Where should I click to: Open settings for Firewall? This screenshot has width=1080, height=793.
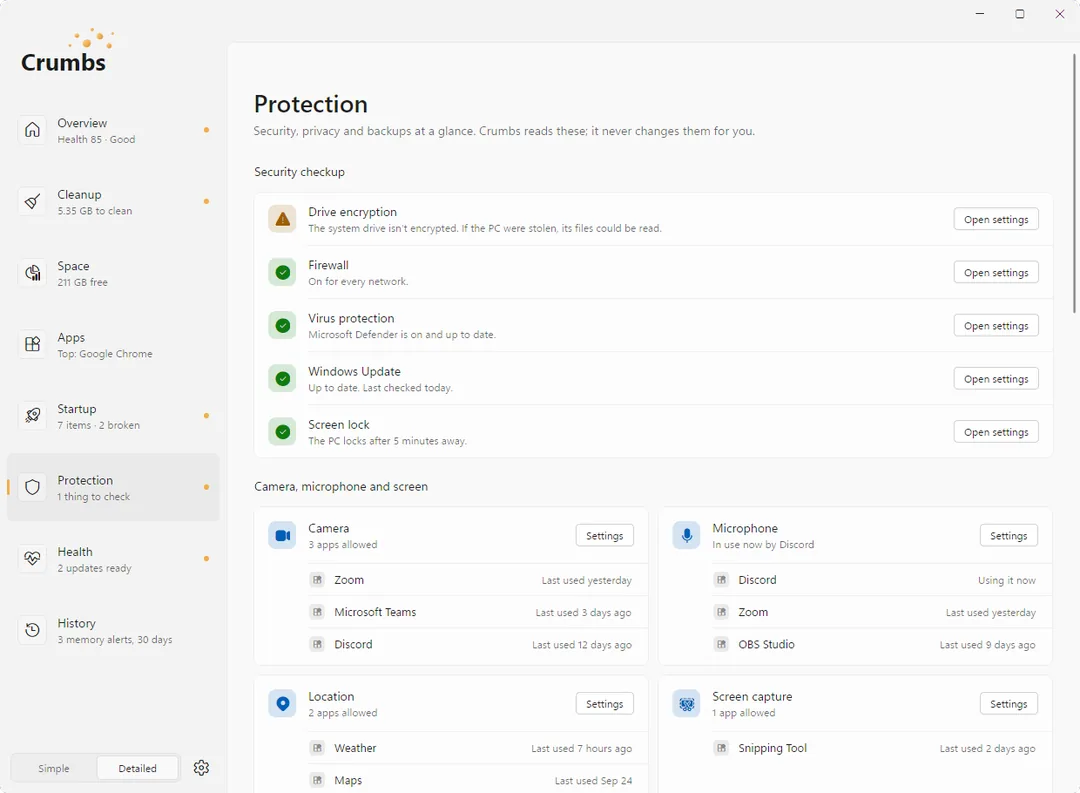[x=996, y=272]
